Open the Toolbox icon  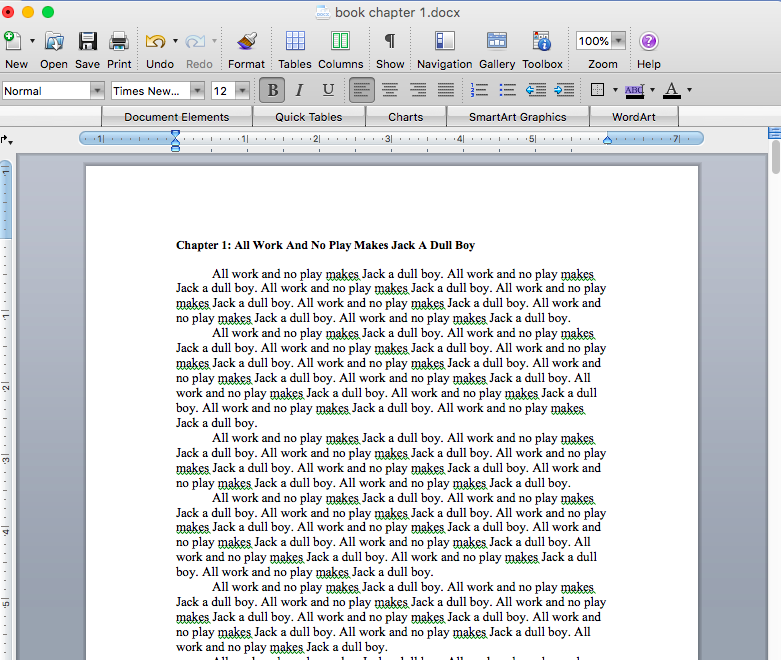coord(542,41)
